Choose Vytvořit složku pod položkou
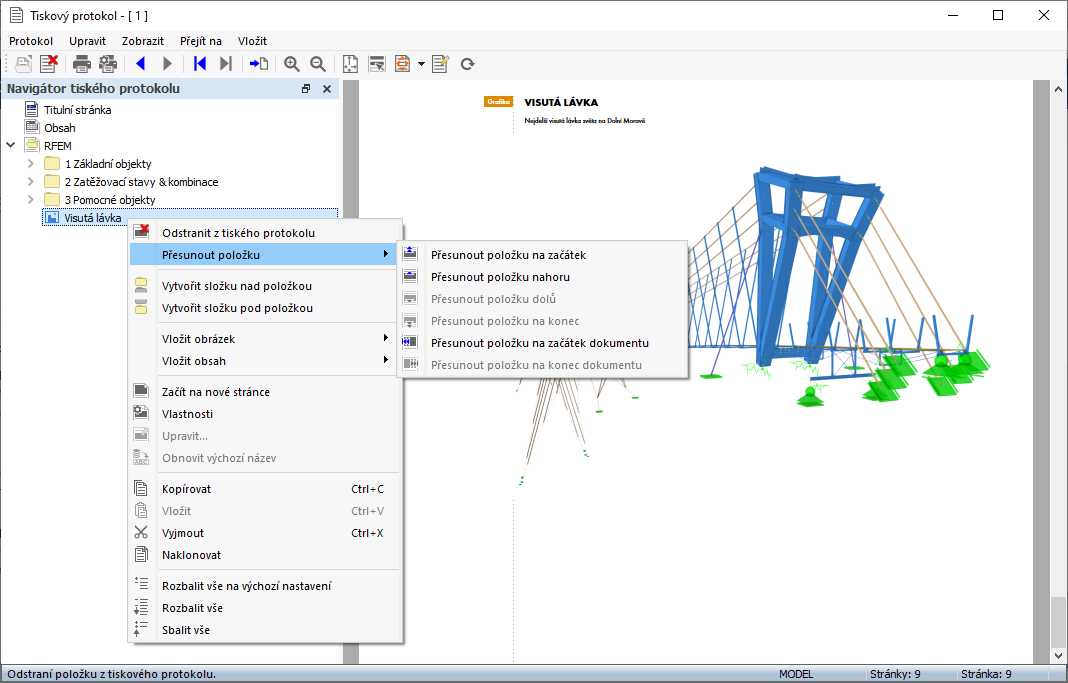The image size is (1068, 683). [265, 308]
